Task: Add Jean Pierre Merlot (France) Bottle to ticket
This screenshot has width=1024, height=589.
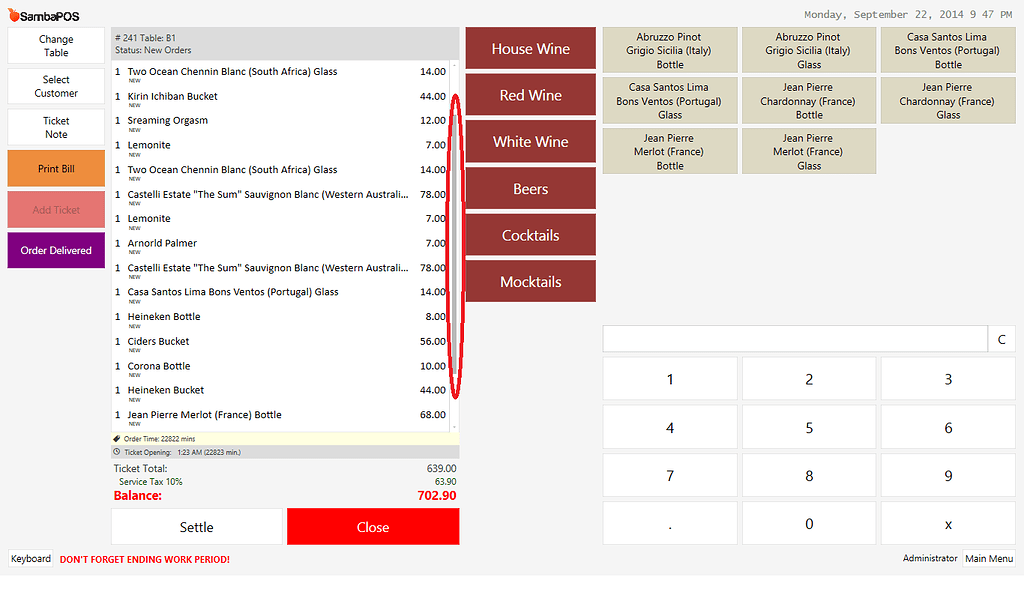Action: (669, 150)
